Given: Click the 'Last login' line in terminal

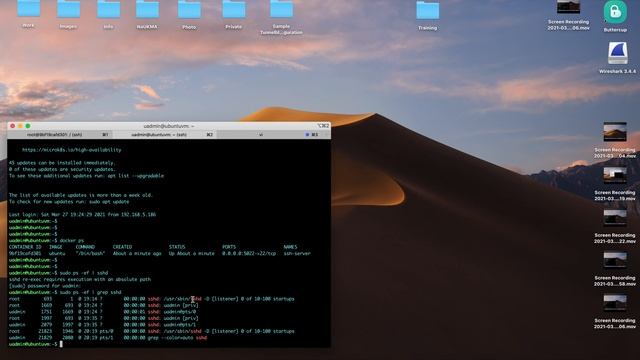Looking at the screenshot, I should pos(82,214).
